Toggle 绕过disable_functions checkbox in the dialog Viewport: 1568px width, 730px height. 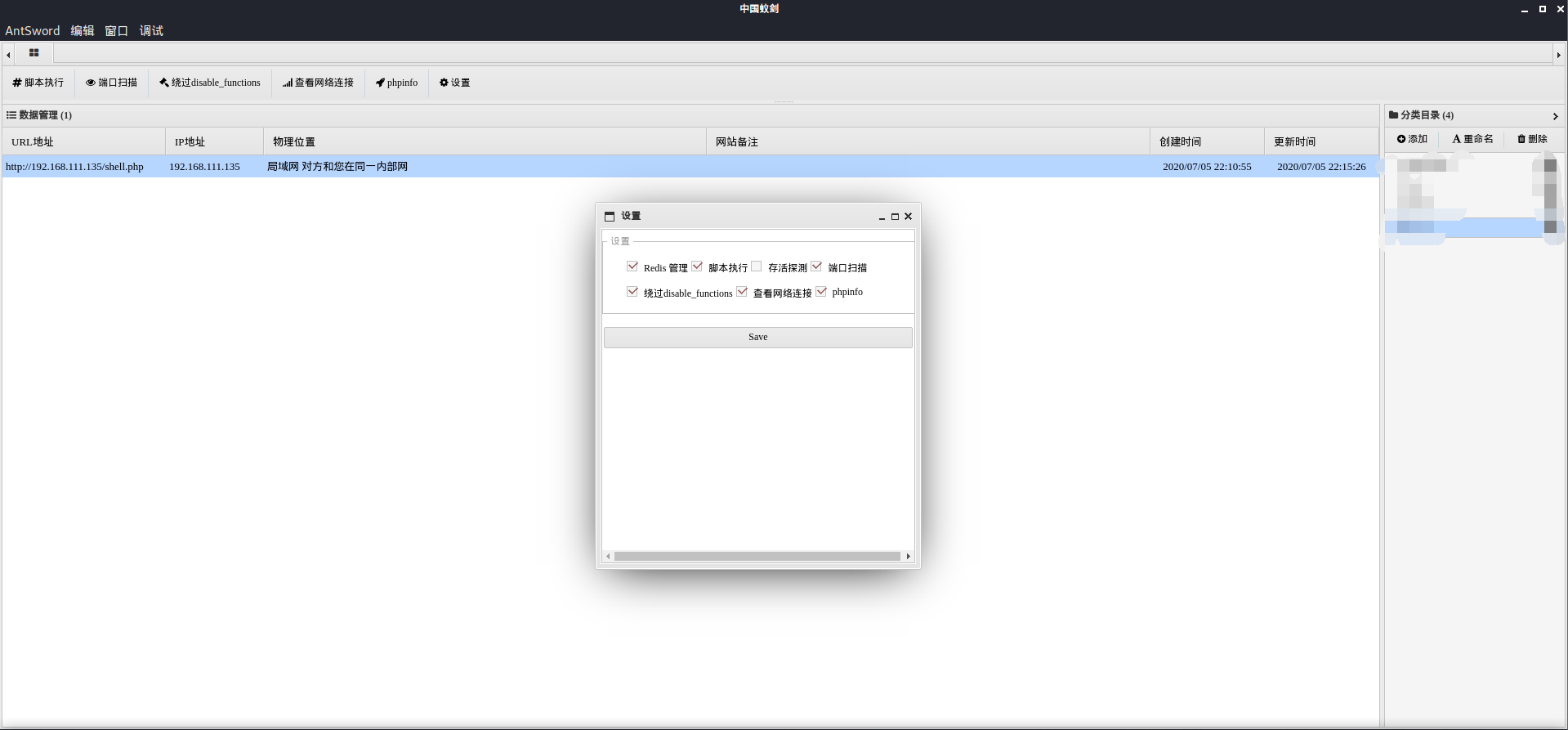(632, 292)
